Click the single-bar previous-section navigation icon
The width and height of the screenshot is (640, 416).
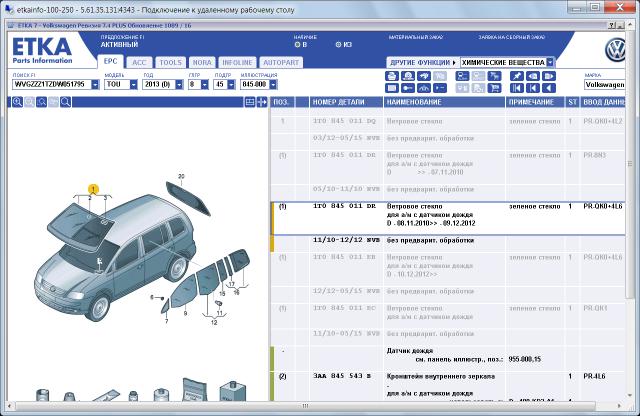point(533,88)
